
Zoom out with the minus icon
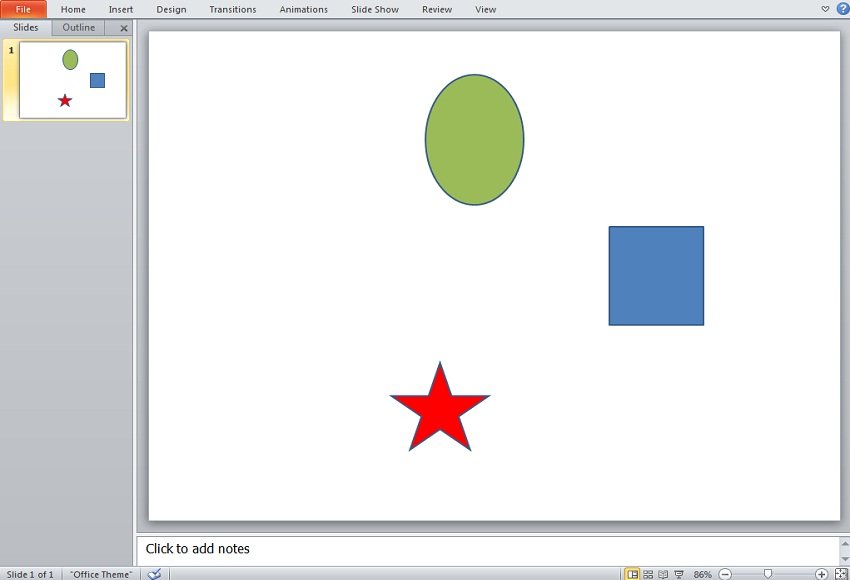point(724,574)
